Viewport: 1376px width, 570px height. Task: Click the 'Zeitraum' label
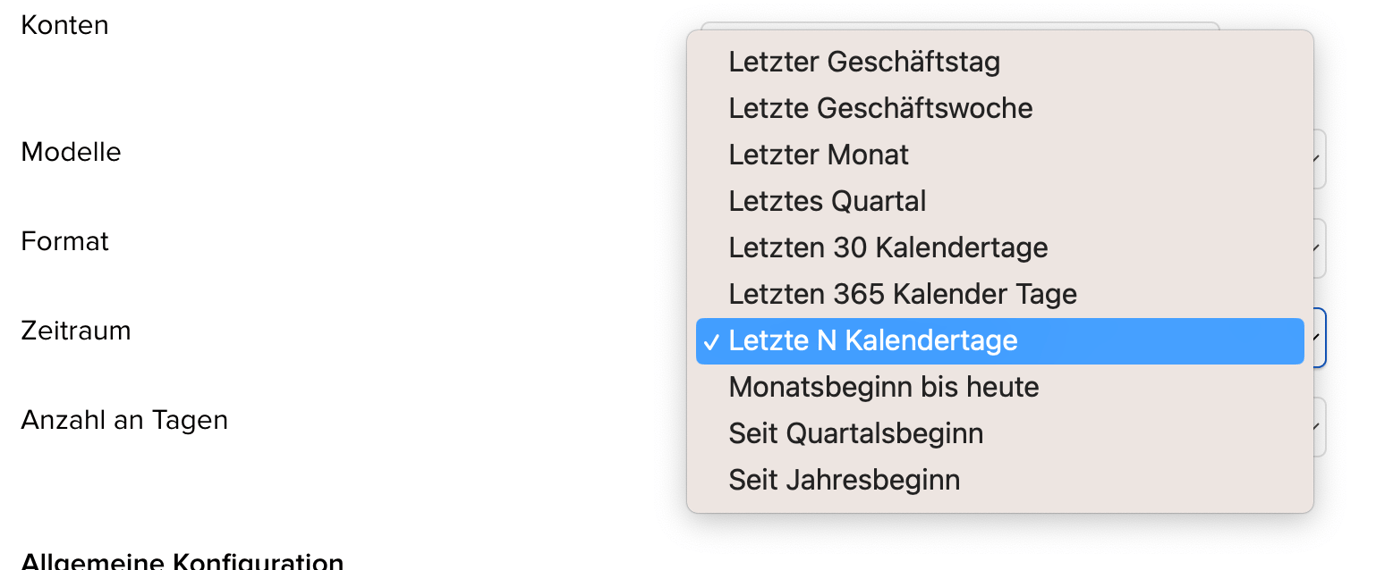pos(76,331)
